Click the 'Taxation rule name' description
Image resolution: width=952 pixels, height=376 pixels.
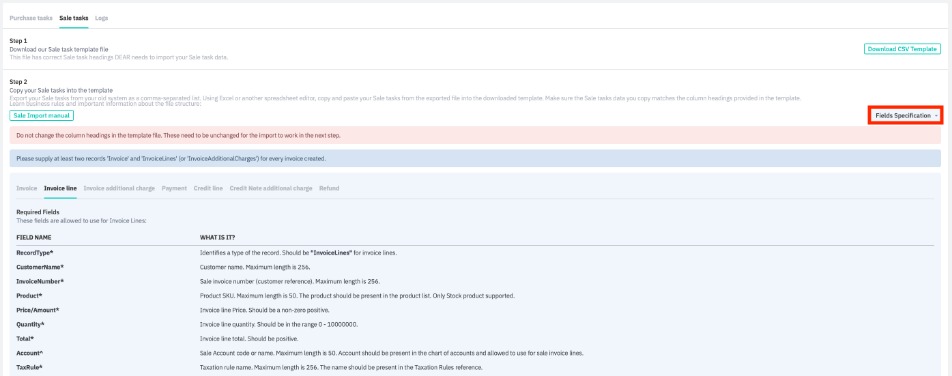coord(341,367)
